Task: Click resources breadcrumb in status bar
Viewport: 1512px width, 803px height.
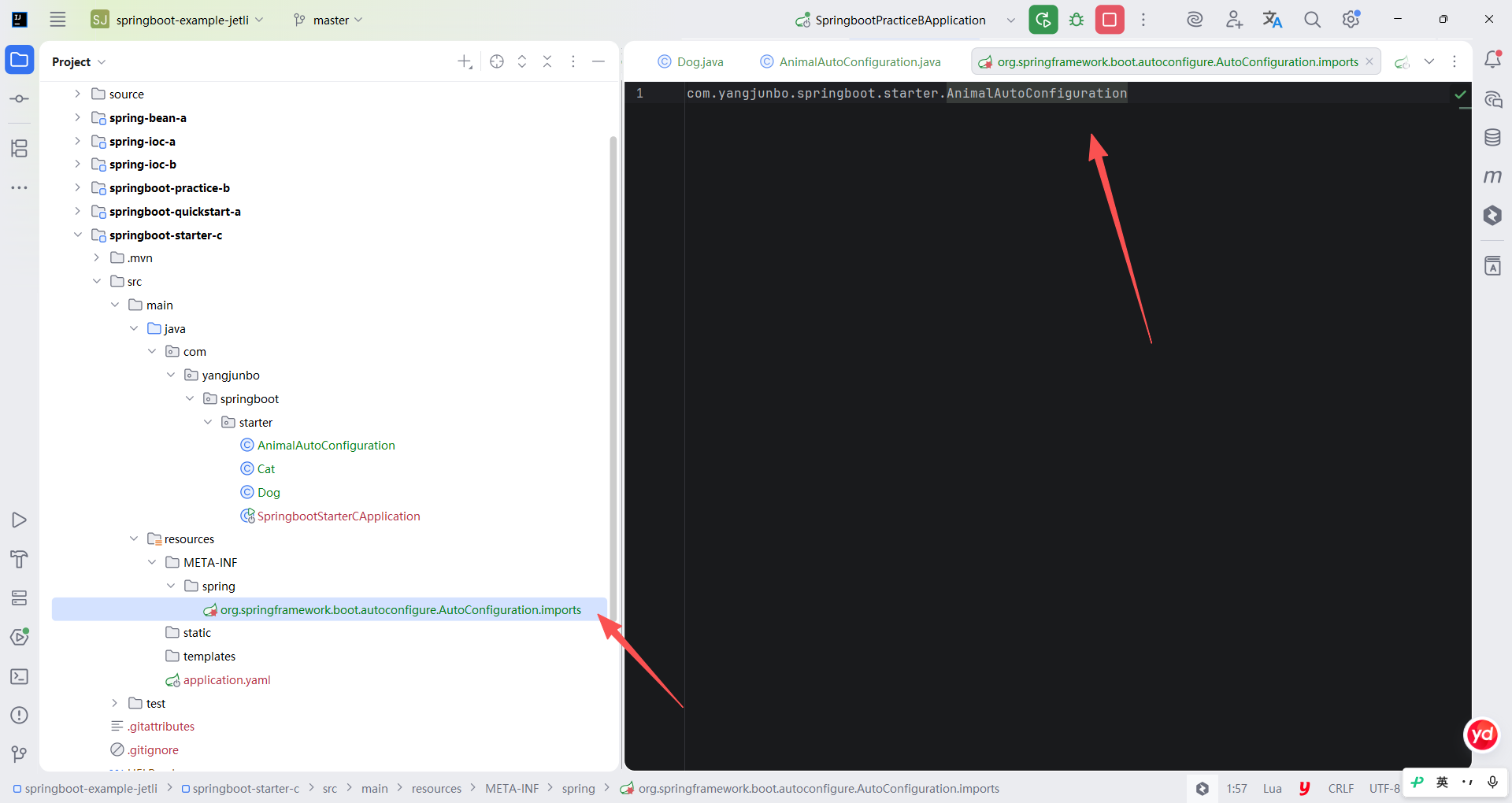Action: pyautogui.click(x=436, y=788)
